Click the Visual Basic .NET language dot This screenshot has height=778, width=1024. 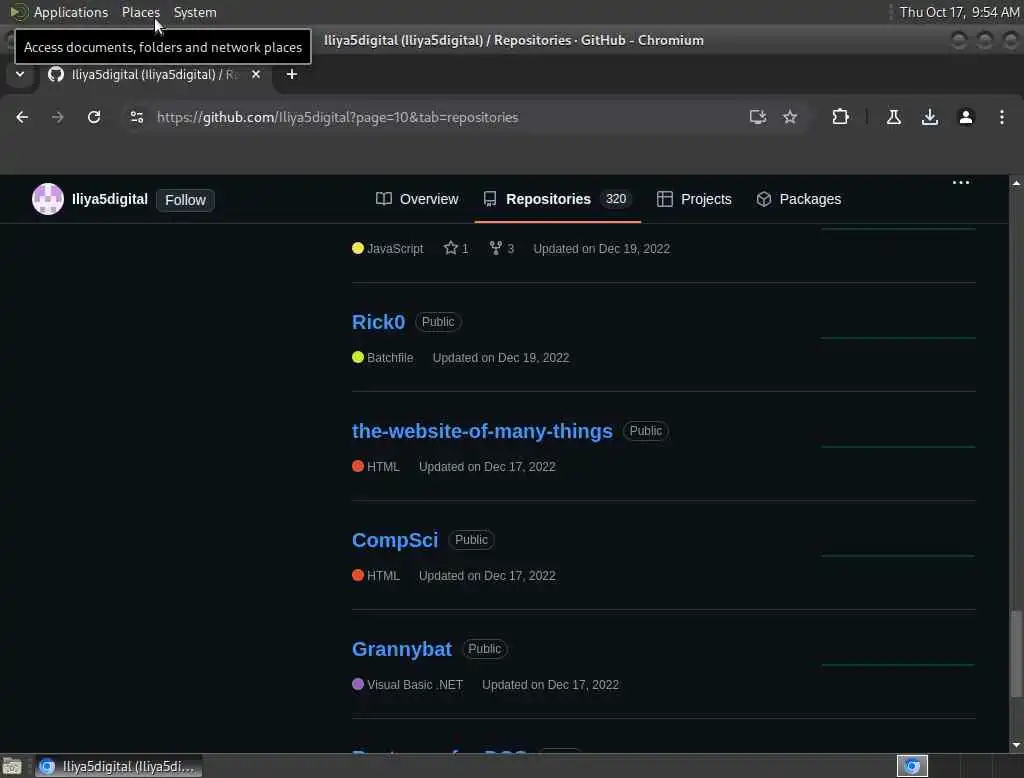[358, 685]
